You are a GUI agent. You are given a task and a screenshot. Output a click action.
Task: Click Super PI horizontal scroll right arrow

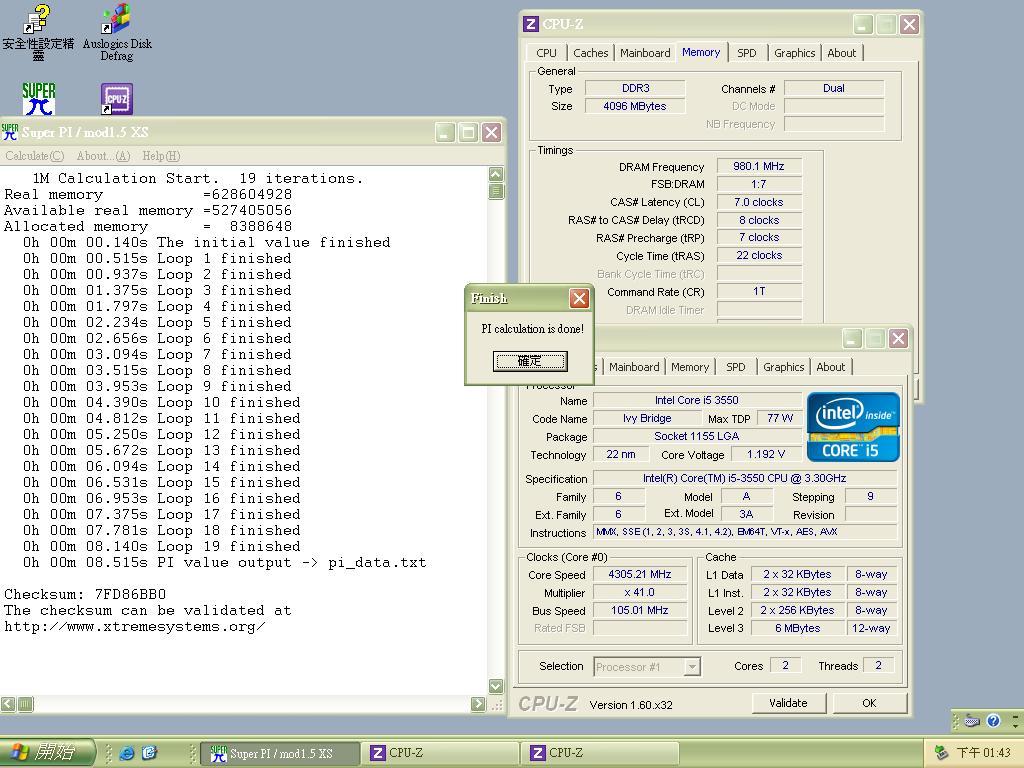(478, 704)
